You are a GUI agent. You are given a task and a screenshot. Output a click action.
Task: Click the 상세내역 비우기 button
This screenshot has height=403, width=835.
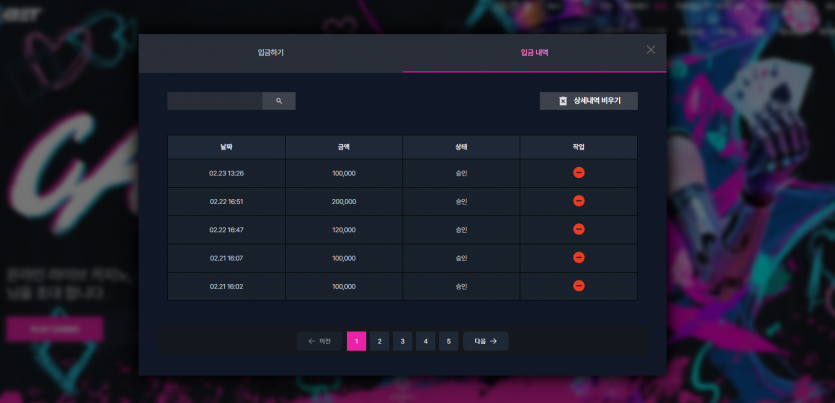pyautogui.click(x=588, y=101)
